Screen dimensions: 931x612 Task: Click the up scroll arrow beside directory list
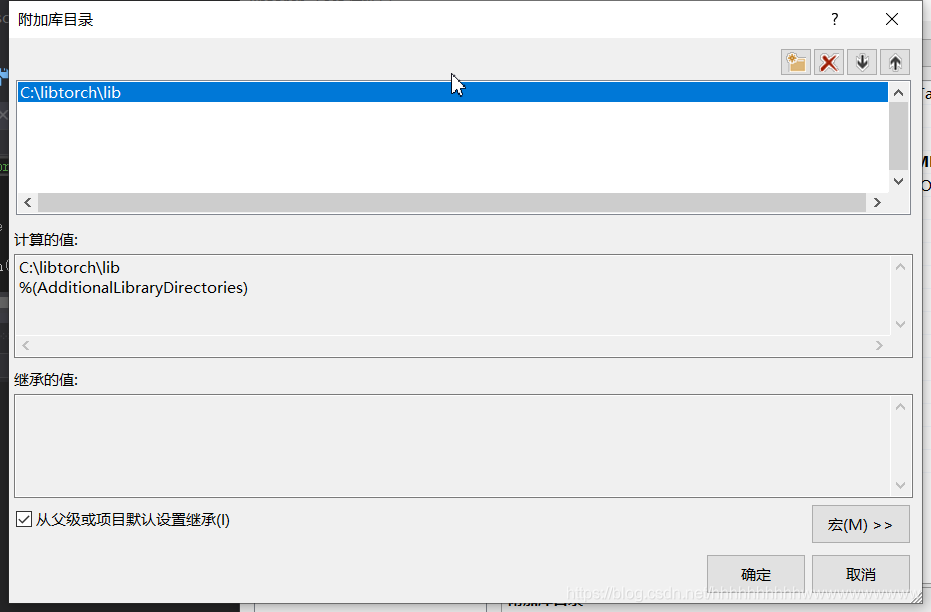pyautogui.click(x=898, y=91)
